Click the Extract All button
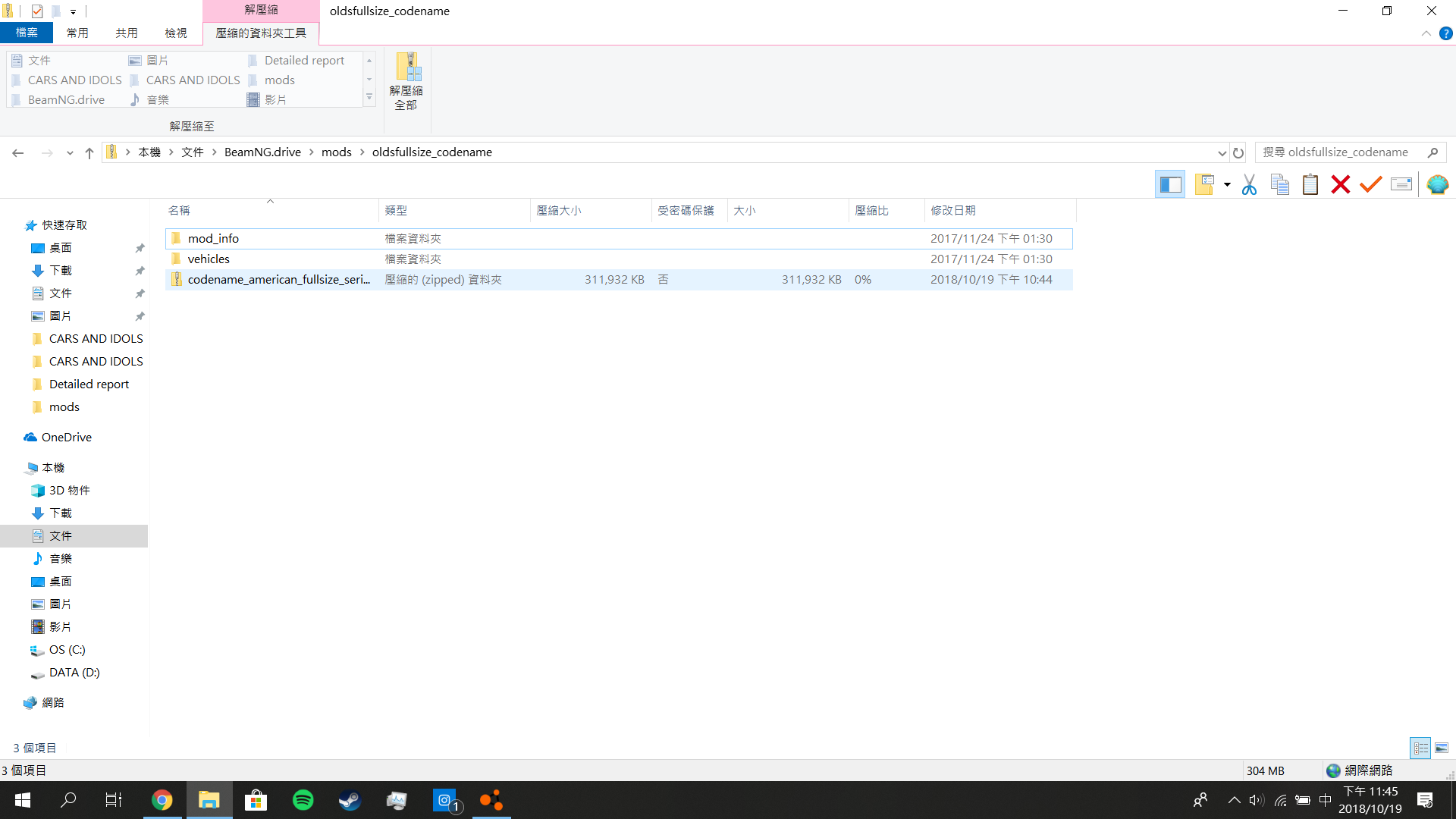1456x819 pixels. coord(406,82)
